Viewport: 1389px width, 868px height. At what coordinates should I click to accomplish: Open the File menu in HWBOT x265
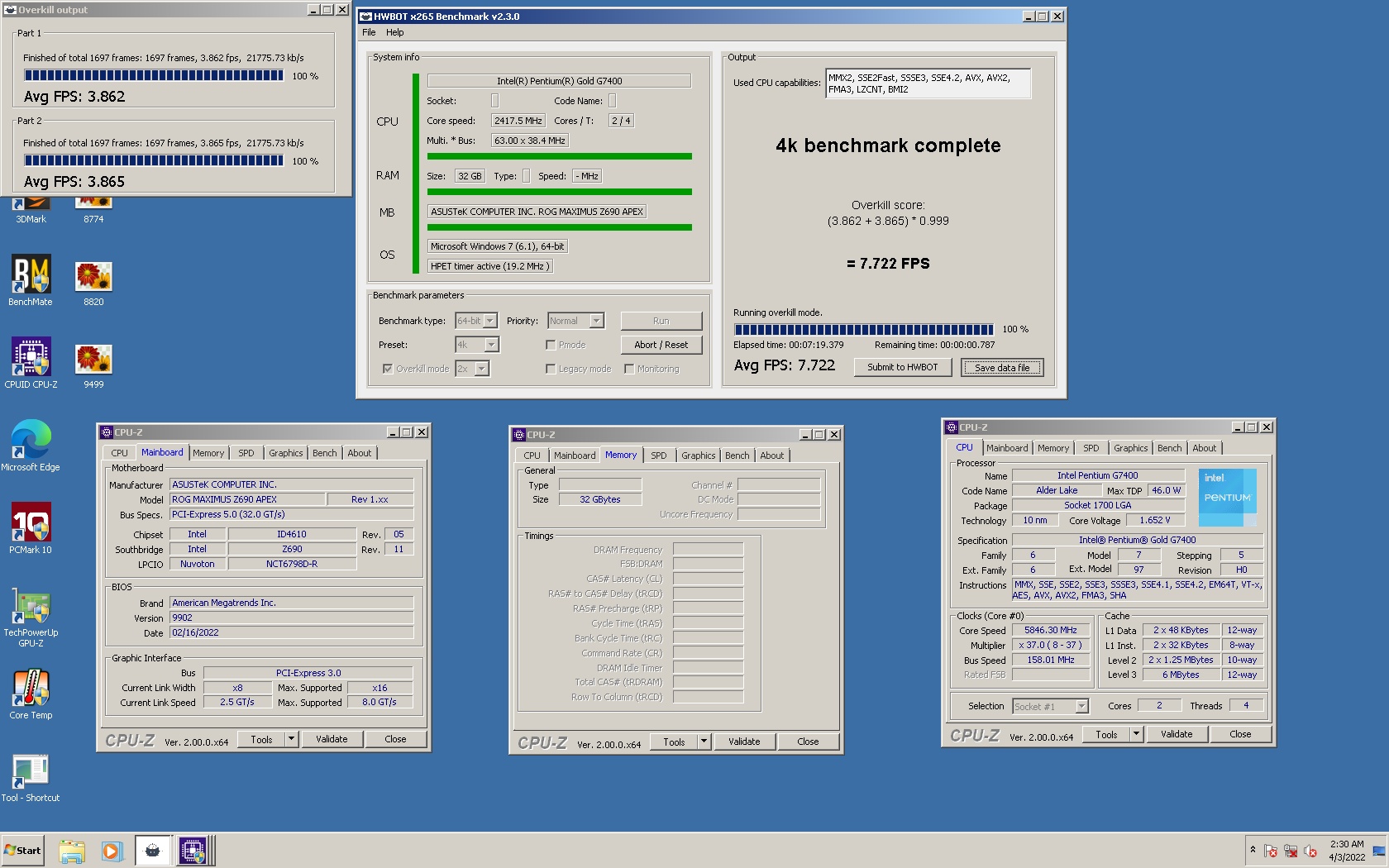(369, 32)
